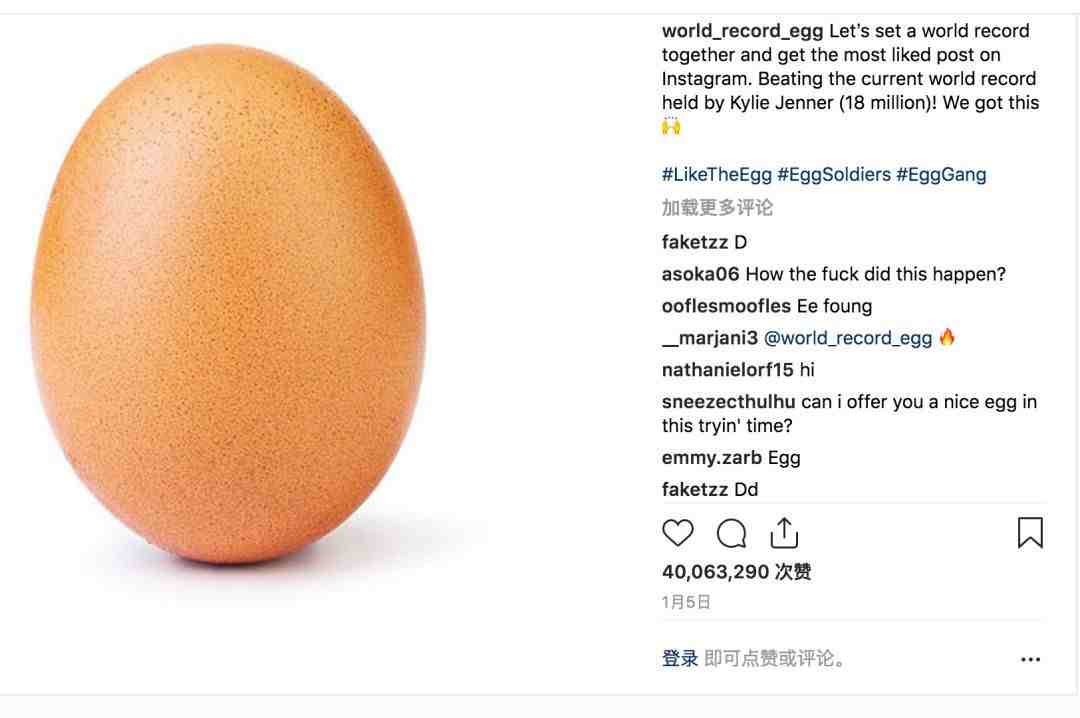Save the post with the bookmark icon
The width and height of the screenshot is (1080, 718).
[x=1030, y=533]
